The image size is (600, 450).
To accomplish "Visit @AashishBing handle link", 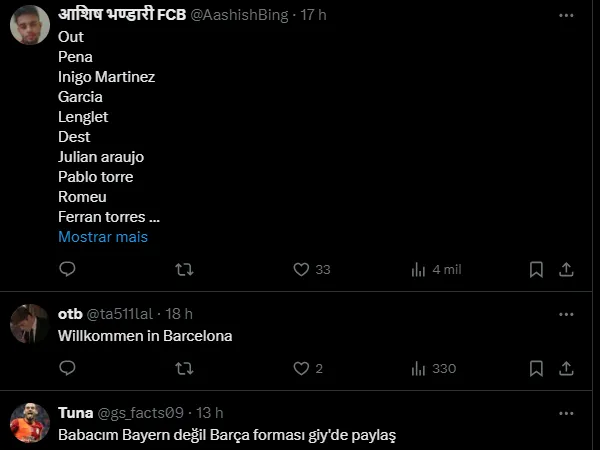I will 243,15.
